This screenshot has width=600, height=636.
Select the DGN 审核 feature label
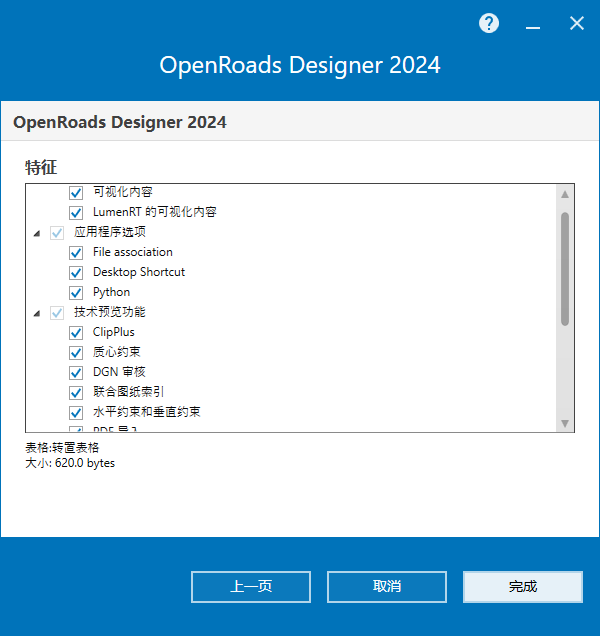click(x=119, y=372)
